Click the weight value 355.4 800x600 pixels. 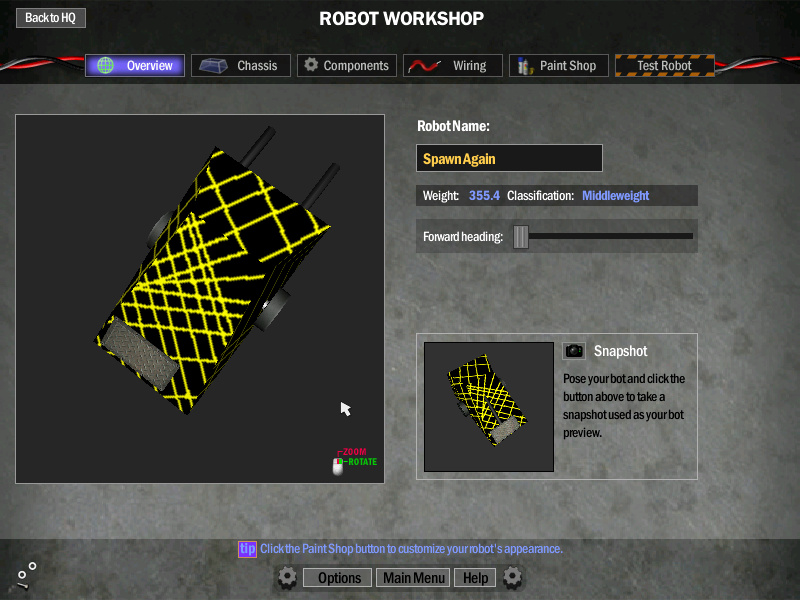(484, 195)
